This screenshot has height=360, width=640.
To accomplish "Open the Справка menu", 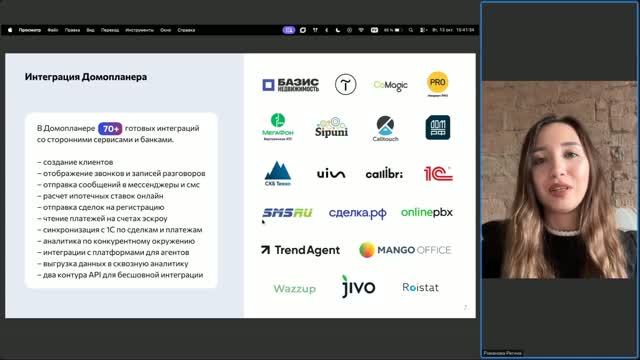I will pos(186,30).
